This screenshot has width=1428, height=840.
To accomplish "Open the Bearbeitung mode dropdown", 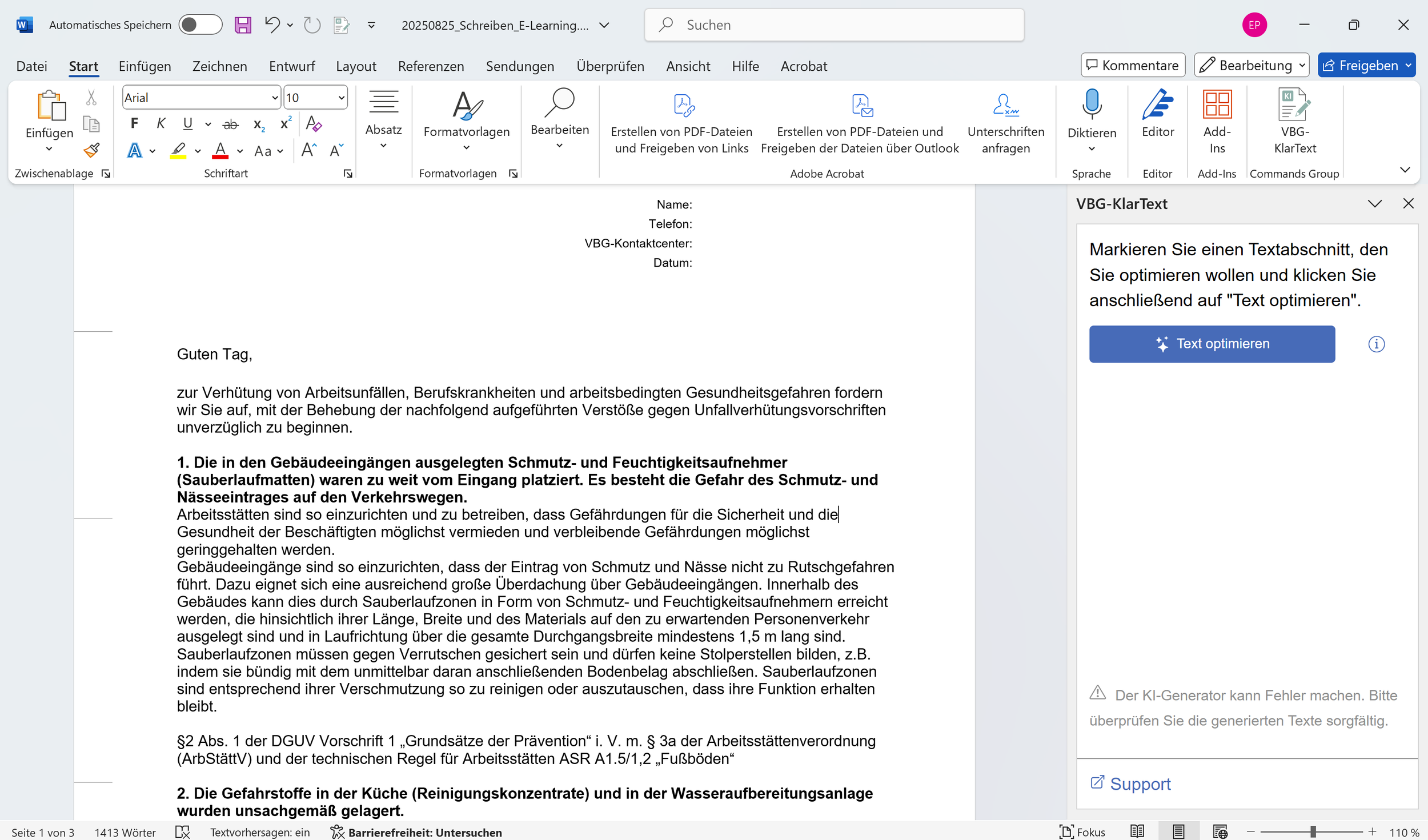I will pyautogui.click(x=1251, y=66).
